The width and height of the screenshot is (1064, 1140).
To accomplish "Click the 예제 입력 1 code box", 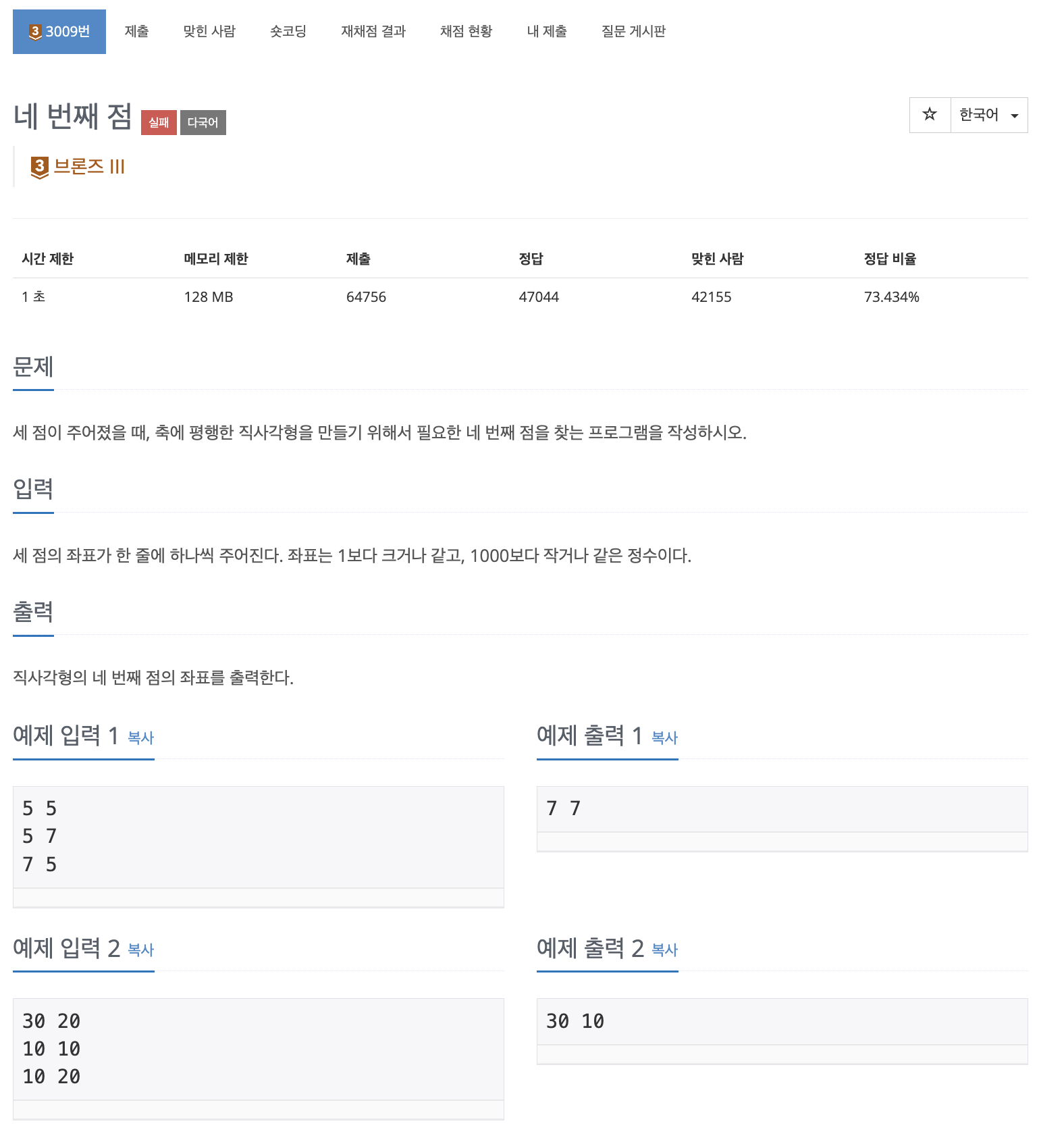I will pyautogui.click(x=259, y=837).
